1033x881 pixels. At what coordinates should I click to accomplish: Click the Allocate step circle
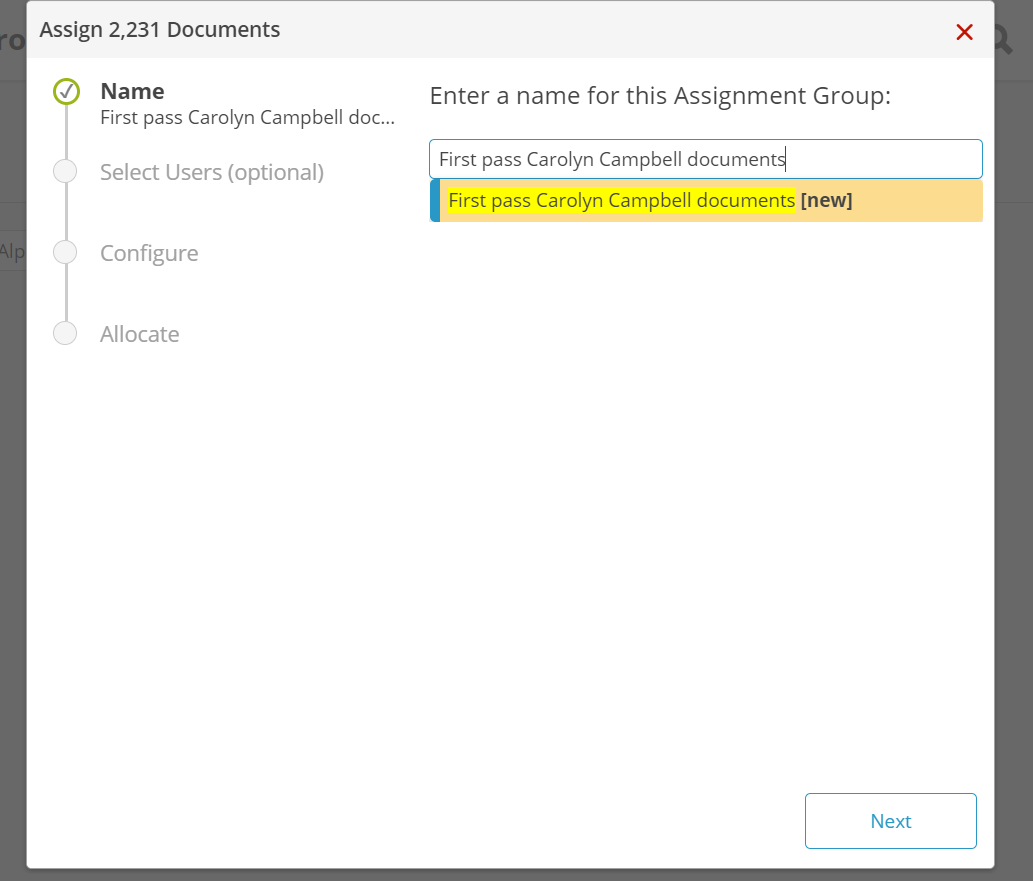pos(65,333)
